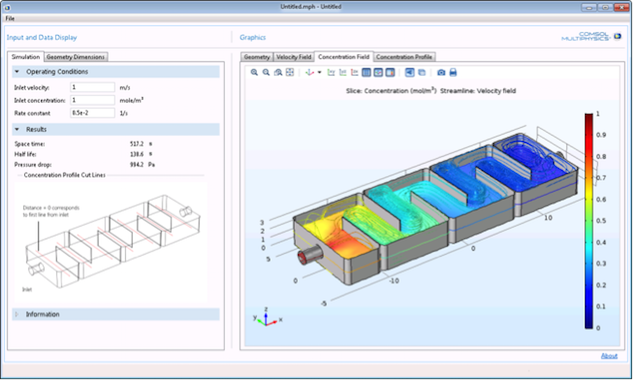Open the default view dropdown arrow
Screen dimensions: 633x380
click(x=319, y=73)
